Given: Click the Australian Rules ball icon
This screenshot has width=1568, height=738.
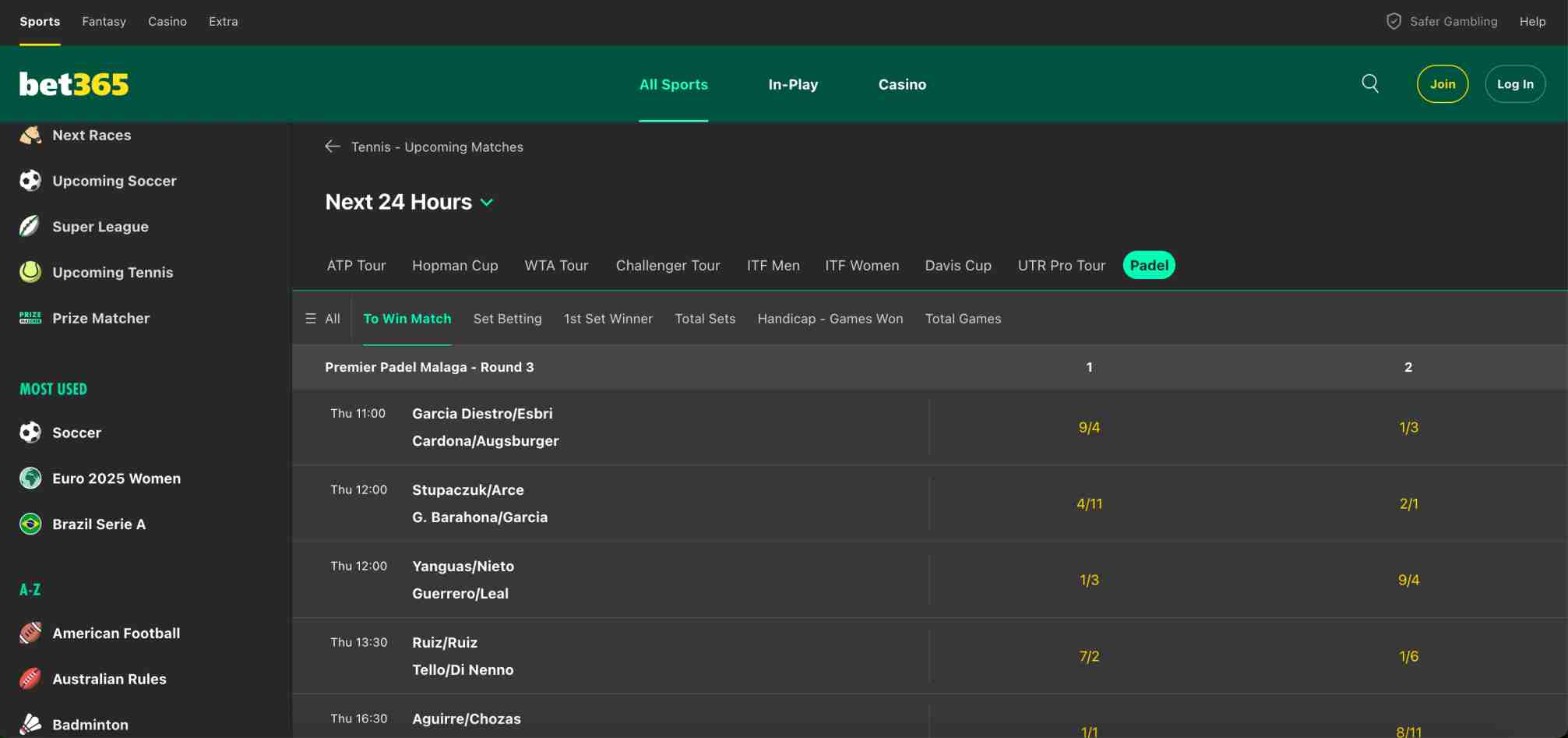Looking at the screenshot, I should coord(30,679).
